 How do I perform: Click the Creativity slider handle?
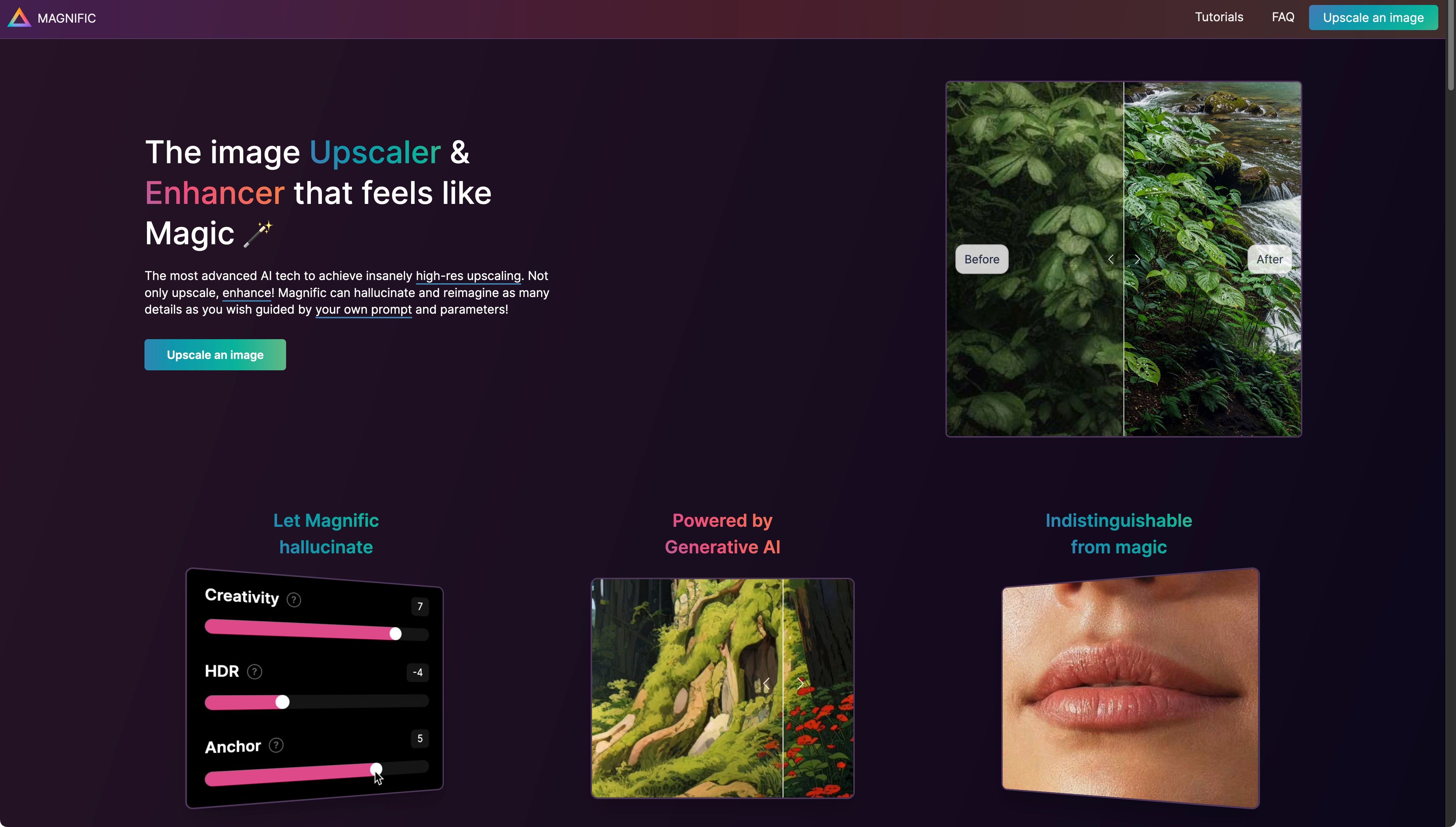[396, 634]
